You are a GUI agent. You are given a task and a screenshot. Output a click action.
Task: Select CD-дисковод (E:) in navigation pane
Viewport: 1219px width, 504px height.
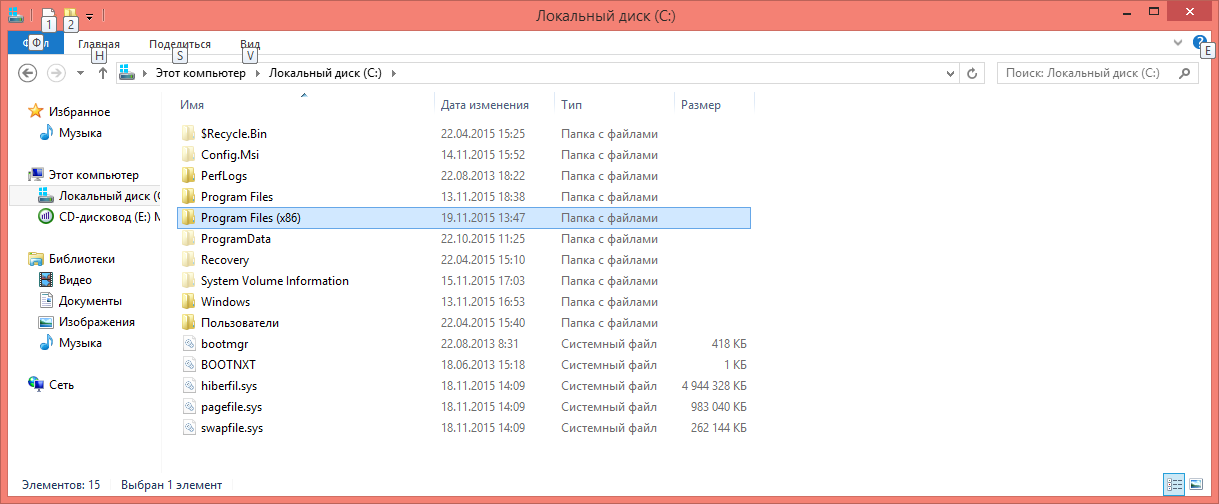99,216
